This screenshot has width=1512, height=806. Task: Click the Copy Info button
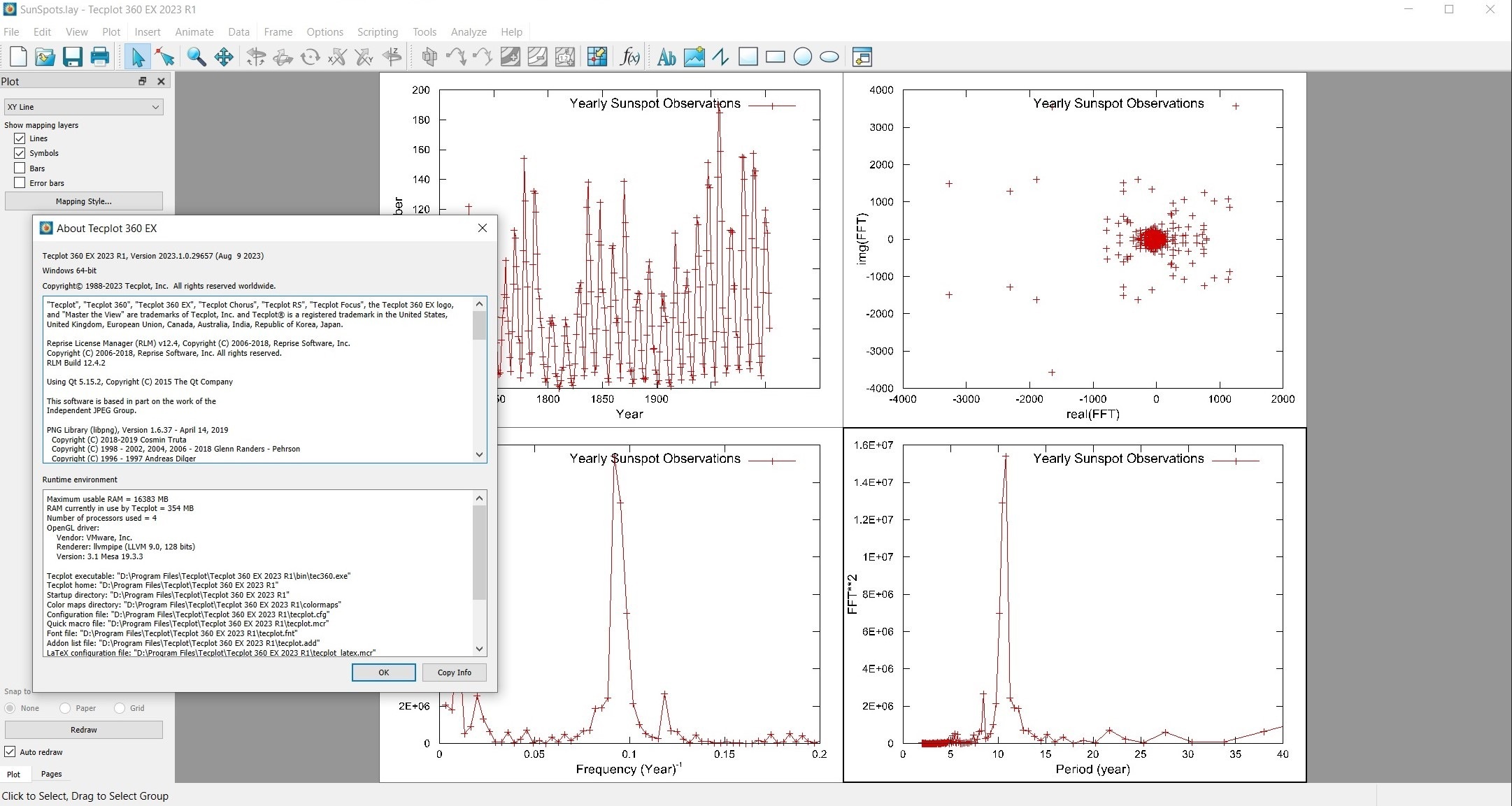coord(454,672)
